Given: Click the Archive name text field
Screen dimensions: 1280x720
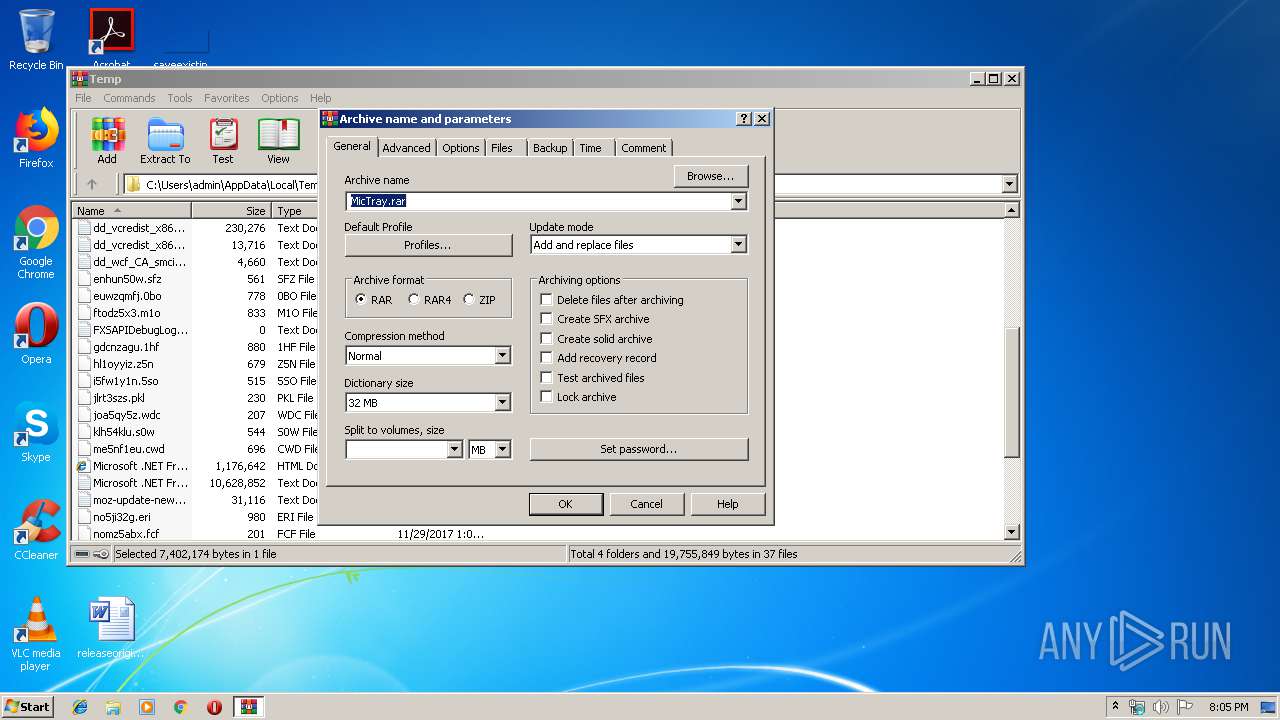Looking at the screenshot, I should pos(538,201).
